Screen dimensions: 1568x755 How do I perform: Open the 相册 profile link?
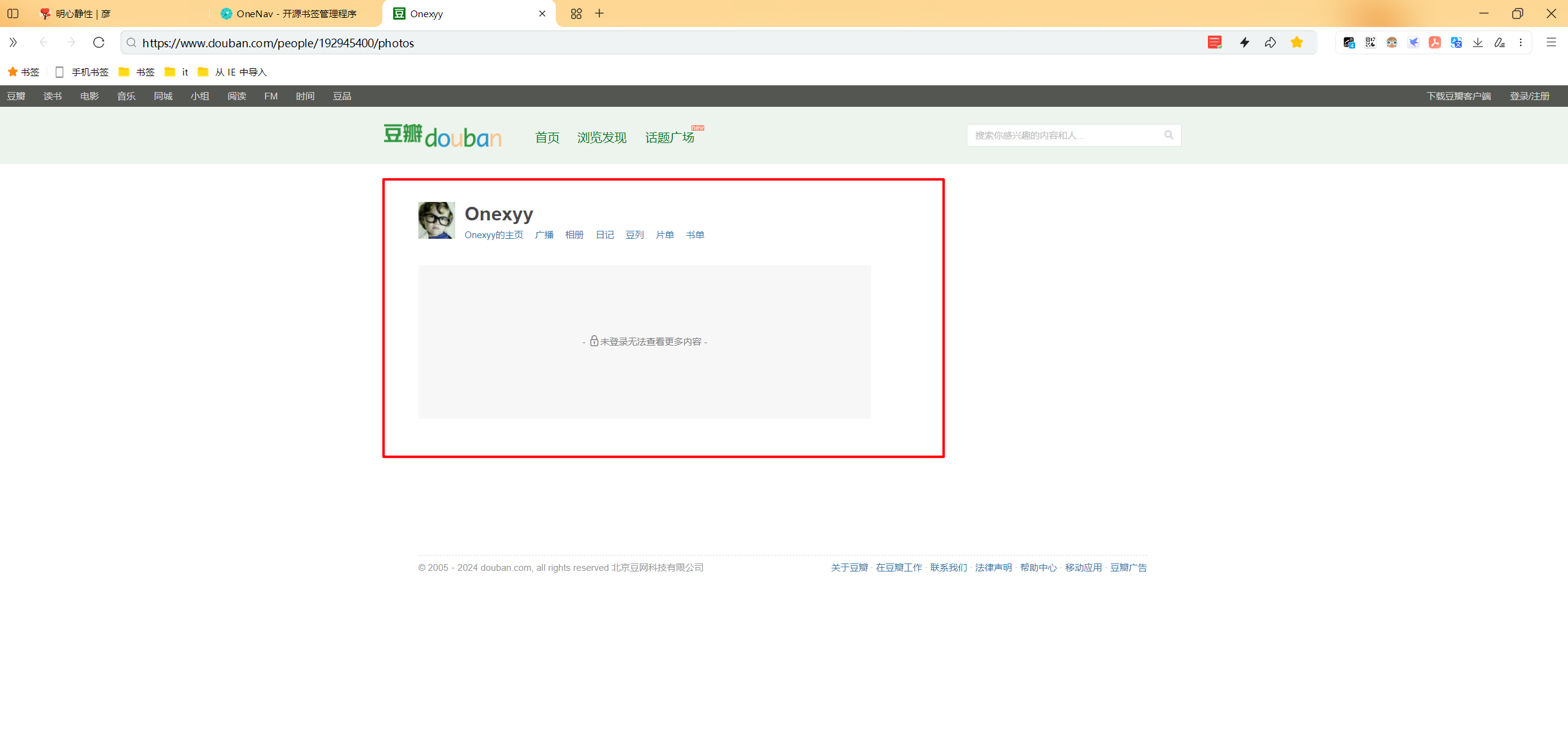(574, 235)
